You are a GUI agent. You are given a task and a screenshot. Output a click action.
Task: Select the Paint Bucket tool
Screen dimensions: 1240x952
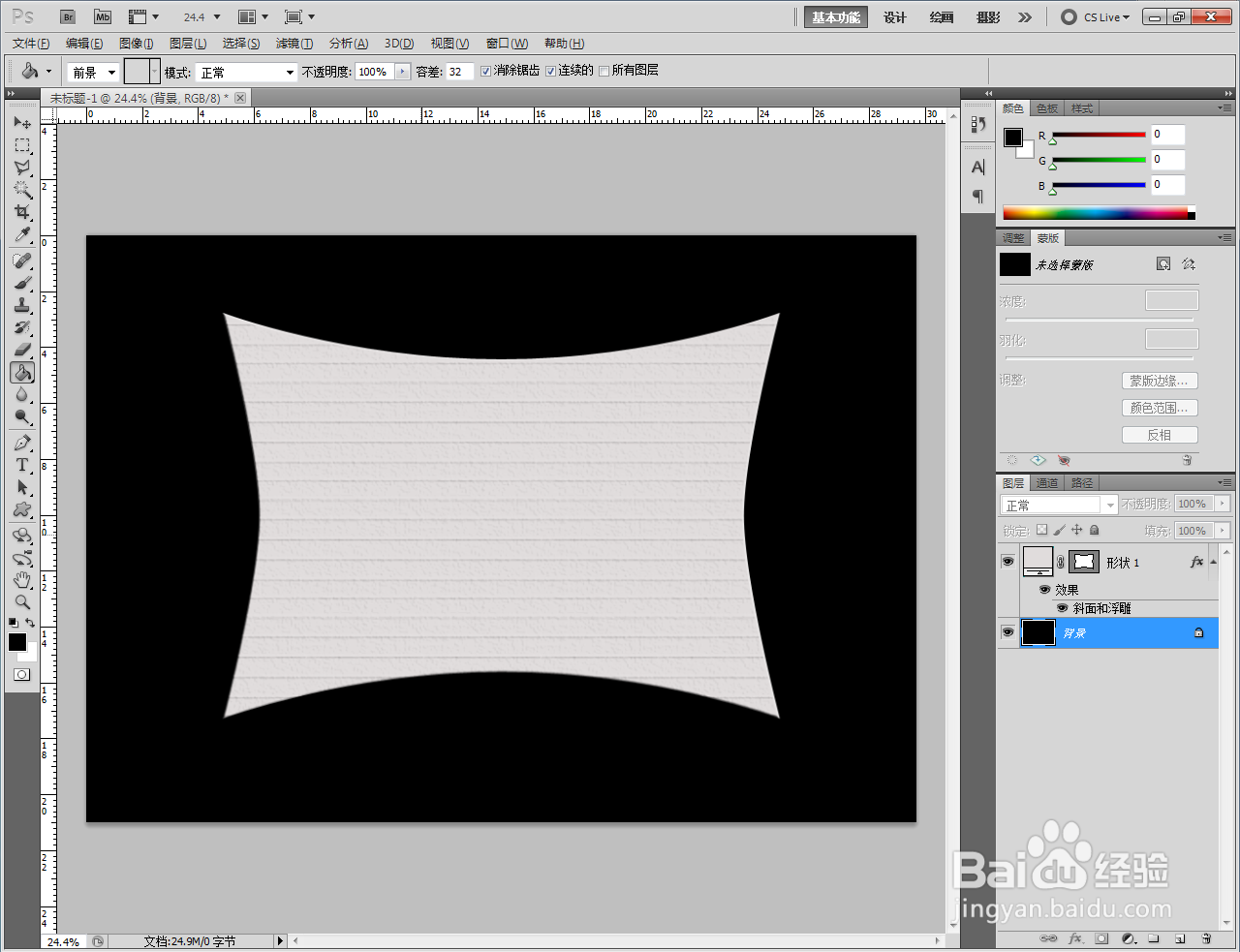pyautogui.click(x=22, y=372)
